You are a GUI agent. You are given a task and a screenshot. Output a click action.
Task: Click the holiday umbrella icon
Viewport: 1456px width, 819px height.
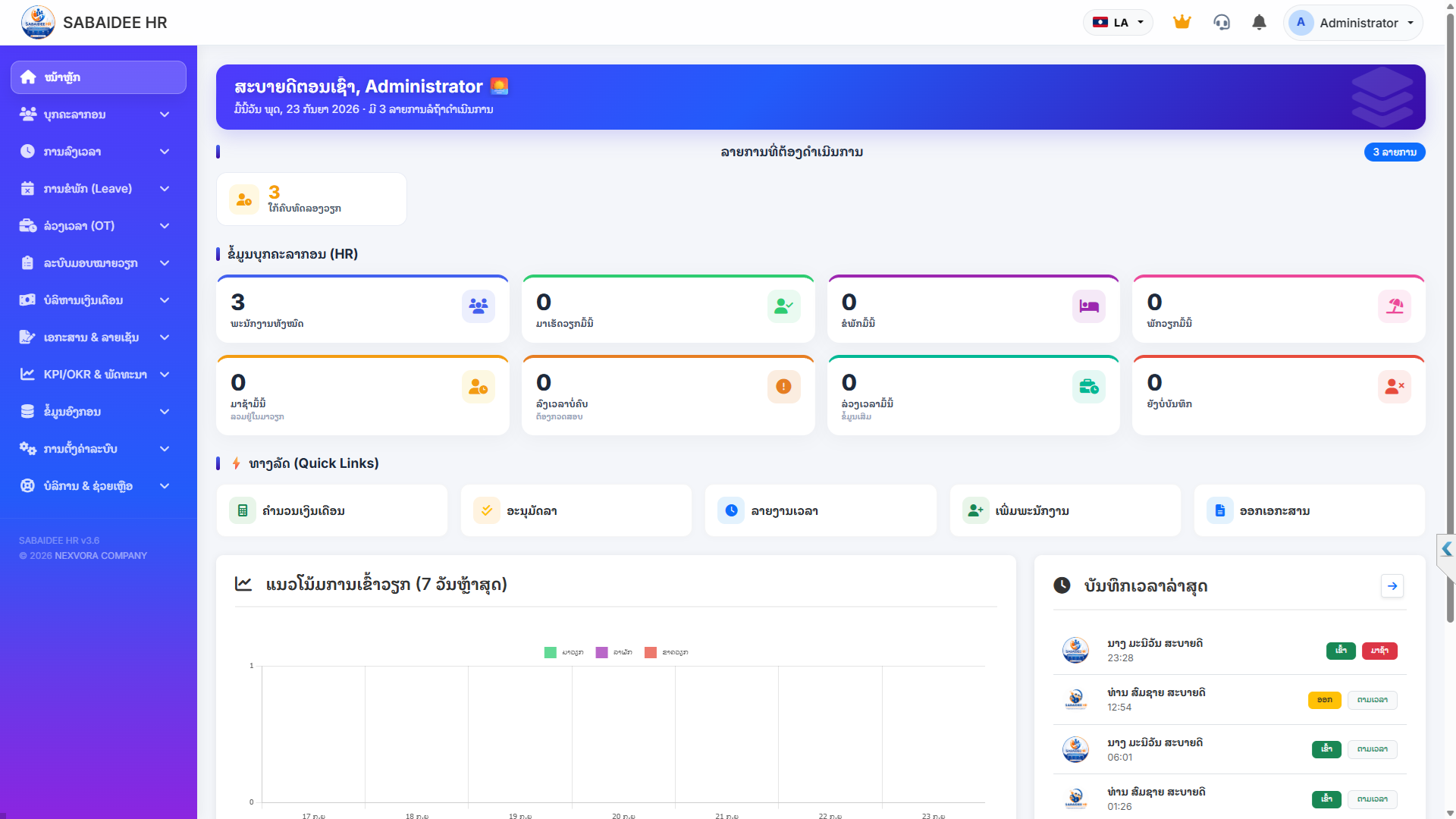pos(1395,306)
